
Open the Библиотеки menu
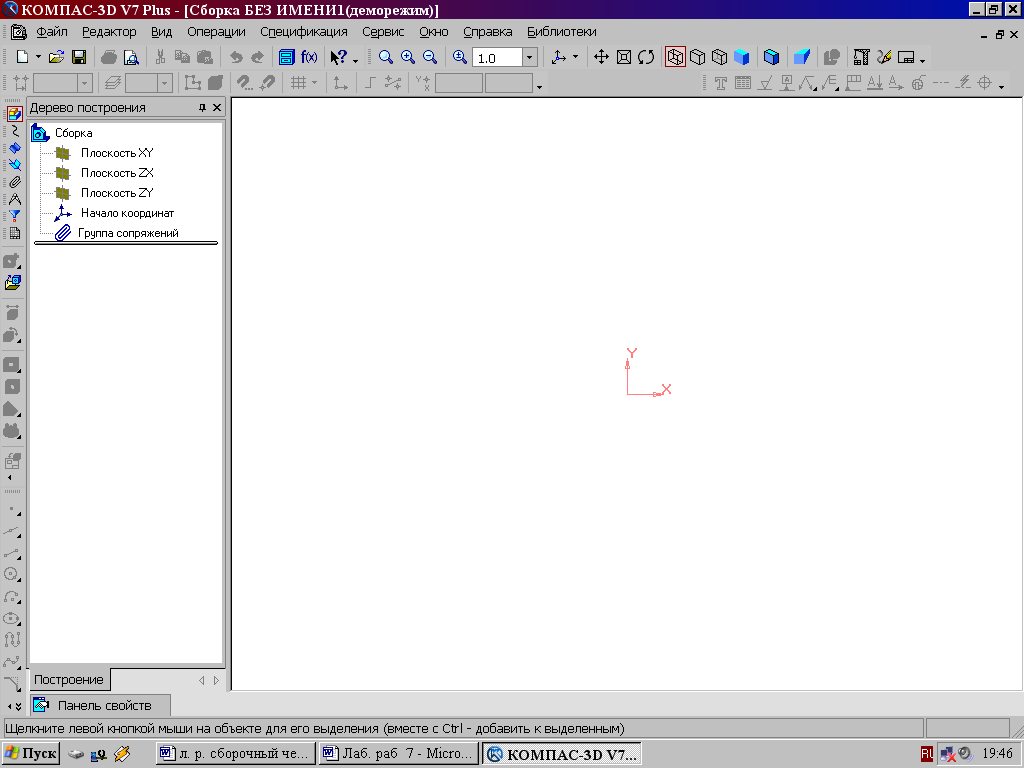tap(562, 32)
